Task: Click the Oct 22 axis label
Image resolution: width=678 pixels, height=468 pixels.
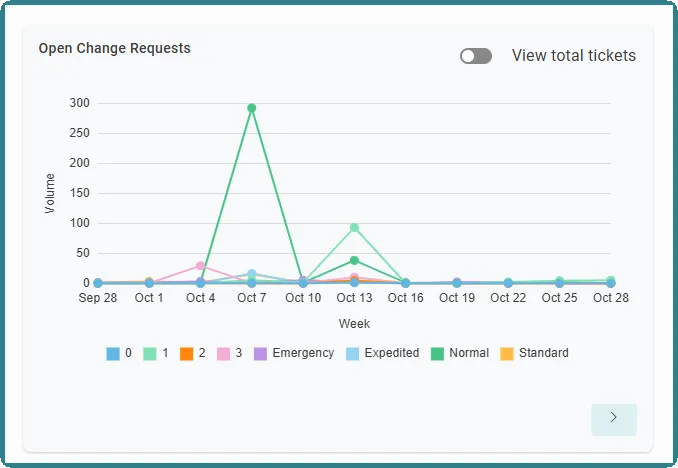Action: pyautogui.click(x=508, y=298)
